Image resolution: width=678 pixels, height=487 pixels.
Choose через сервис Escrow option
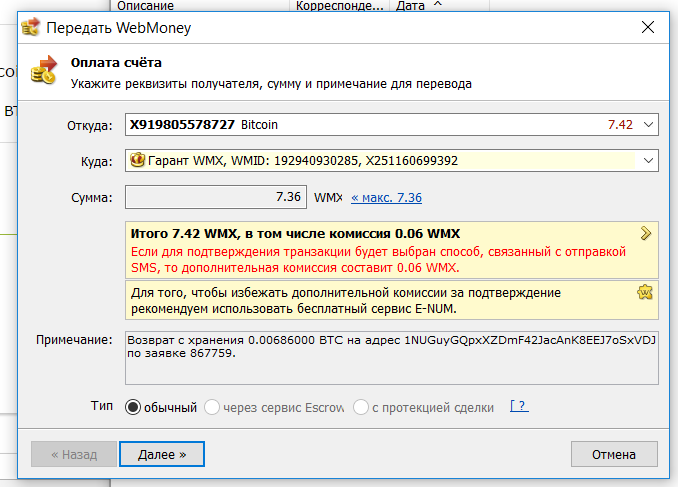[x=211, y=407]
